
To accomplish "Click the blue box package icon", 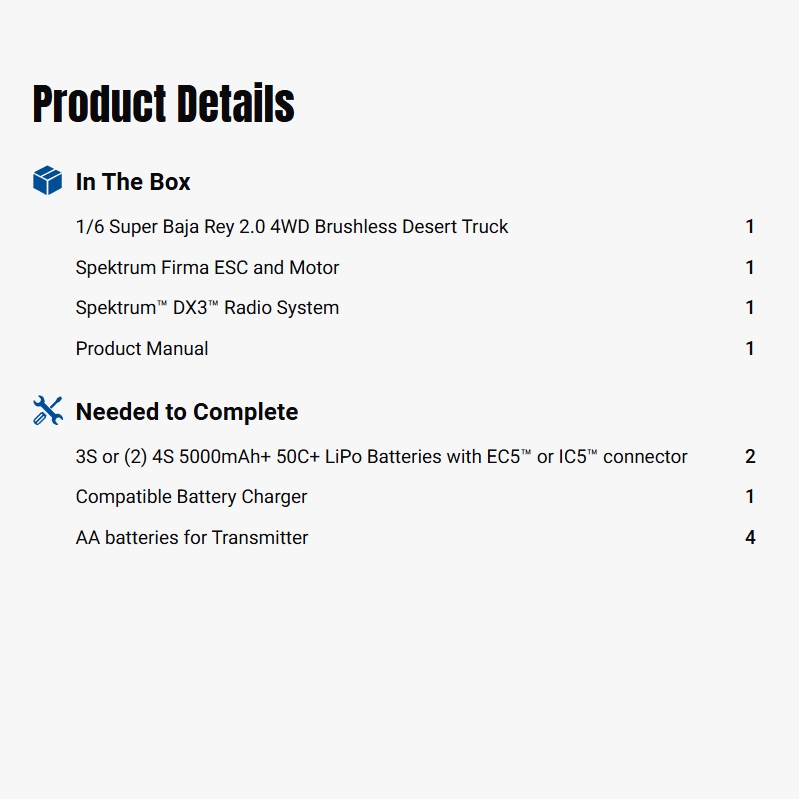I will point(47,181).
